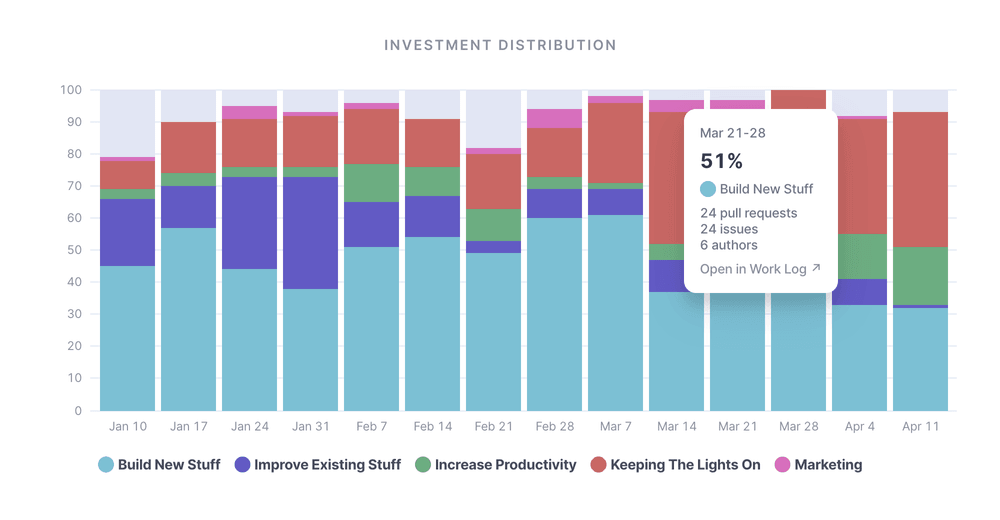
Task: Click the Jan 17 date label on axis
Action: 188,426
